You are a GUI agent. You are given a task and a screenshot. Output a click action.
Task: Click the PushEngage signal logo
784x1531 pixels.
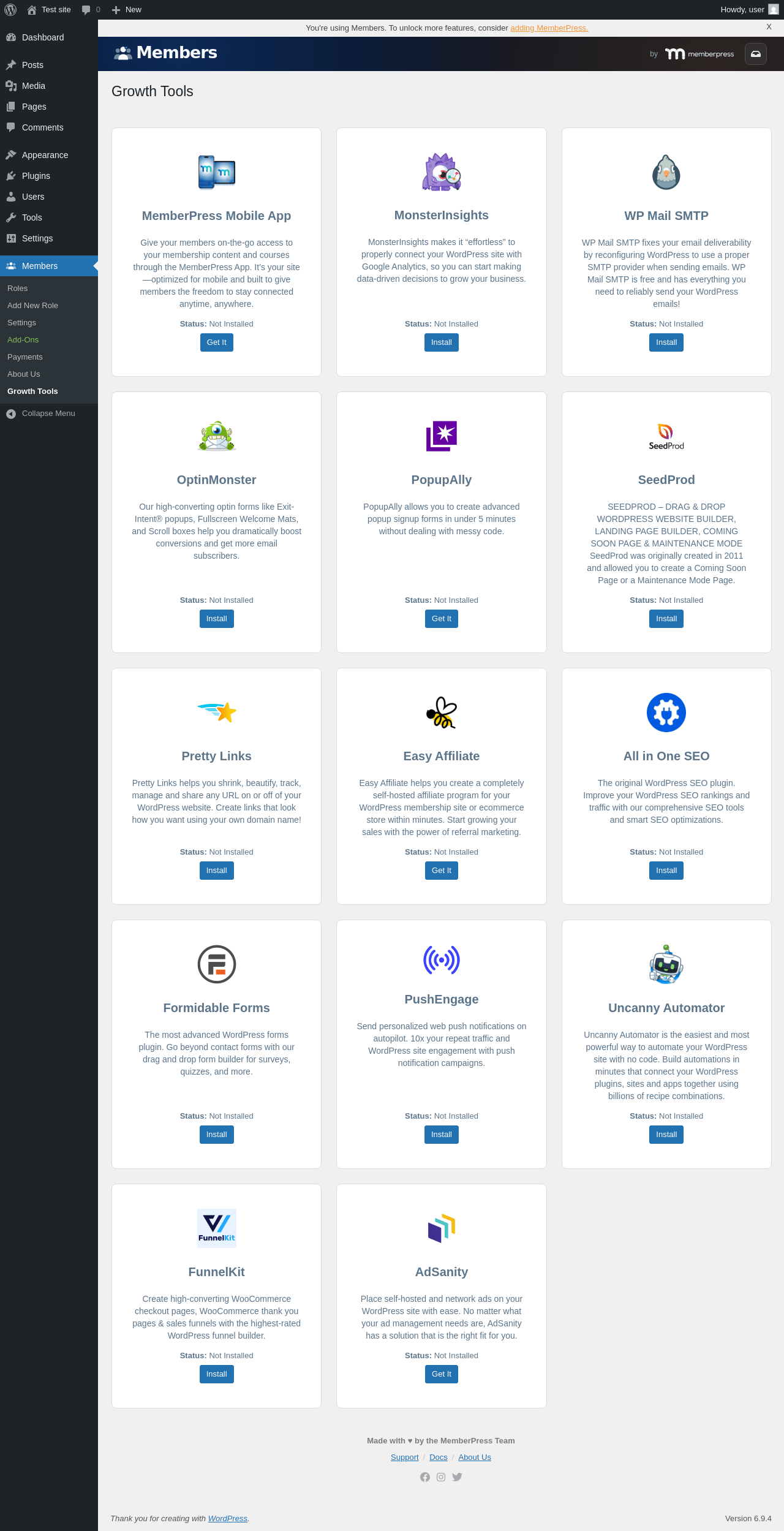(x=442, y=960)
